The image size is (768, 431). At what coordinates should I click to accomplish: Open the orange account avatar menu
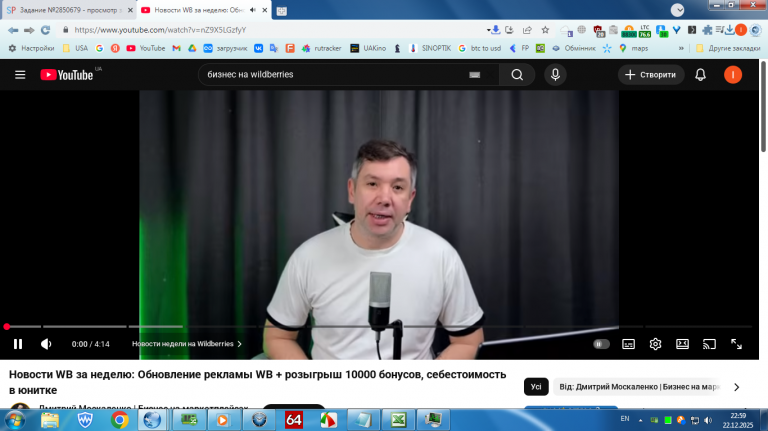(733, 74)
